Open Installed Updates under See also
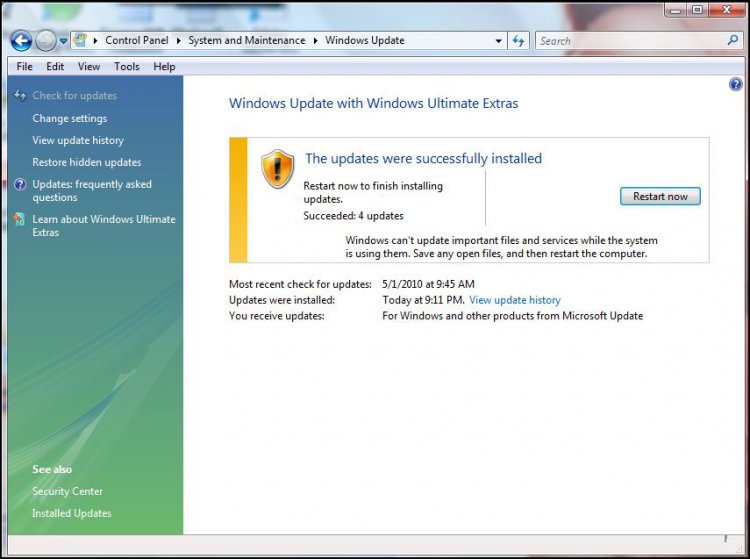The image size is (750, 559). click(x=72, y=514)
